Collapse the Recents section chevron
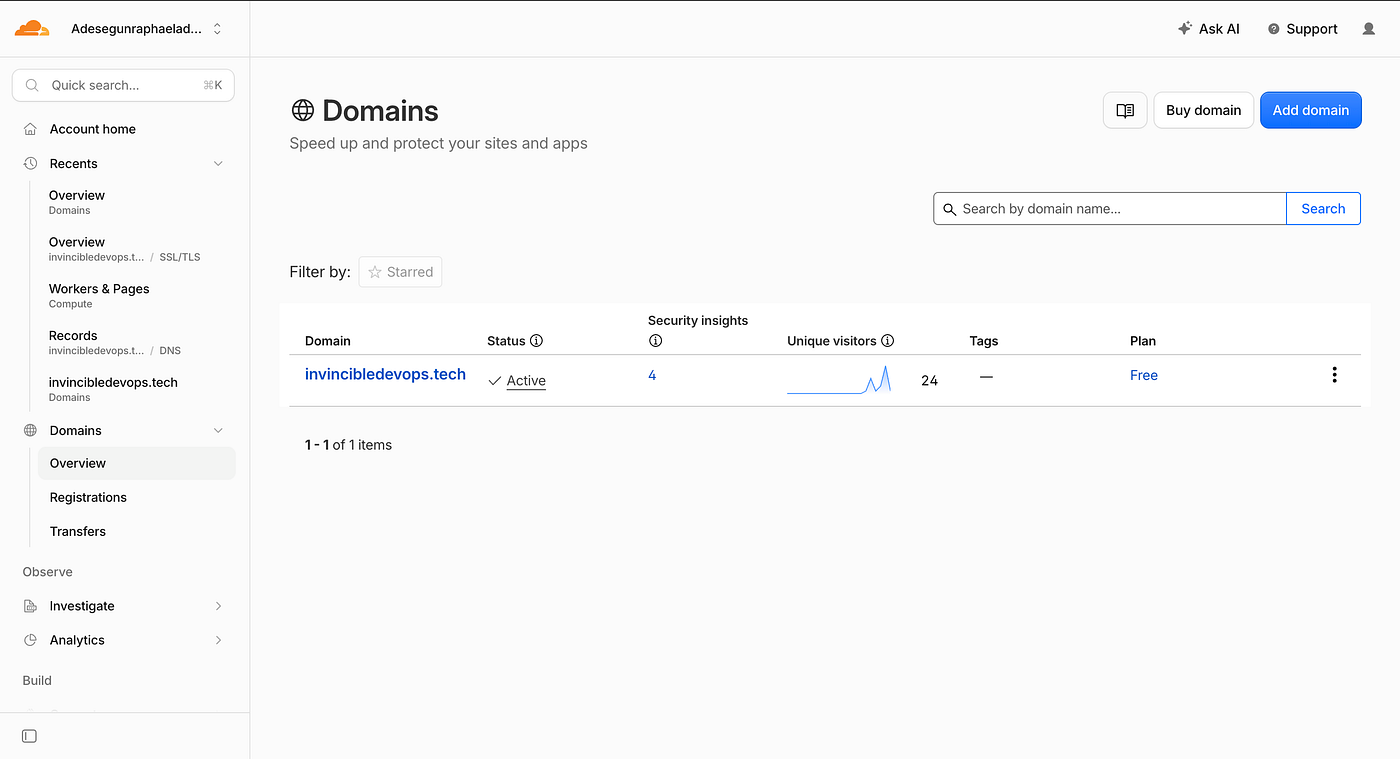Screen dimensions: 1400x759 218,164
